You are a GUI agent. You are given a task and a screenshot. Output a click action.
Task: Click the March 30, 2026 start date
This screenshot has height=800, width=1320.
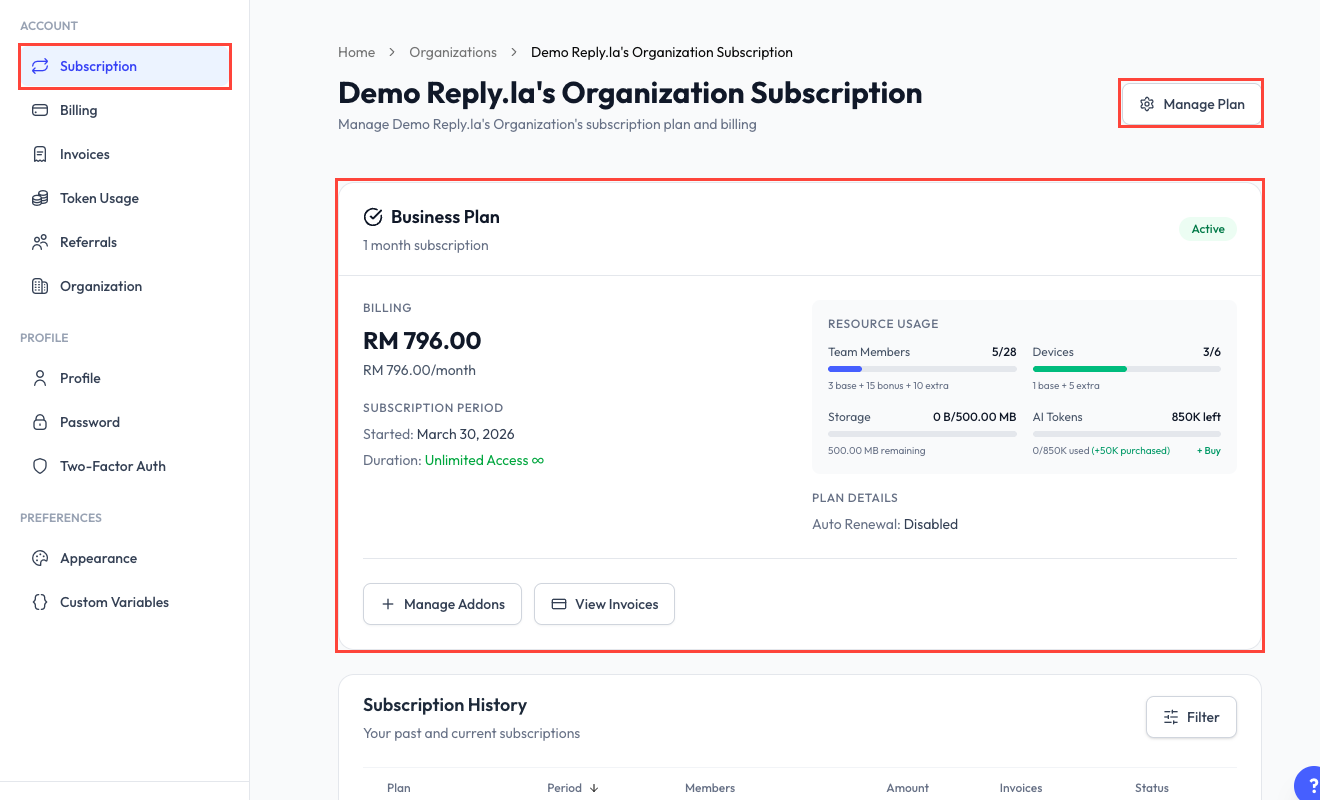pyautogui.click(x=466, y=434)
